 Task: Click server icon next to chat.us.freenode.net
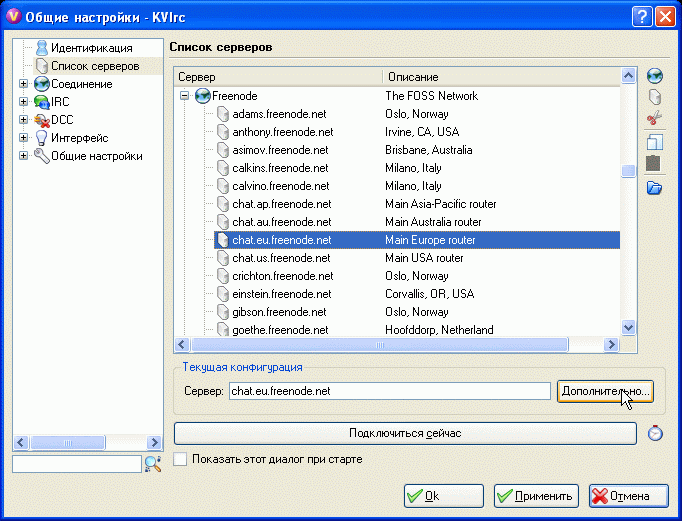pyautogui.click(x=223, y=258)
